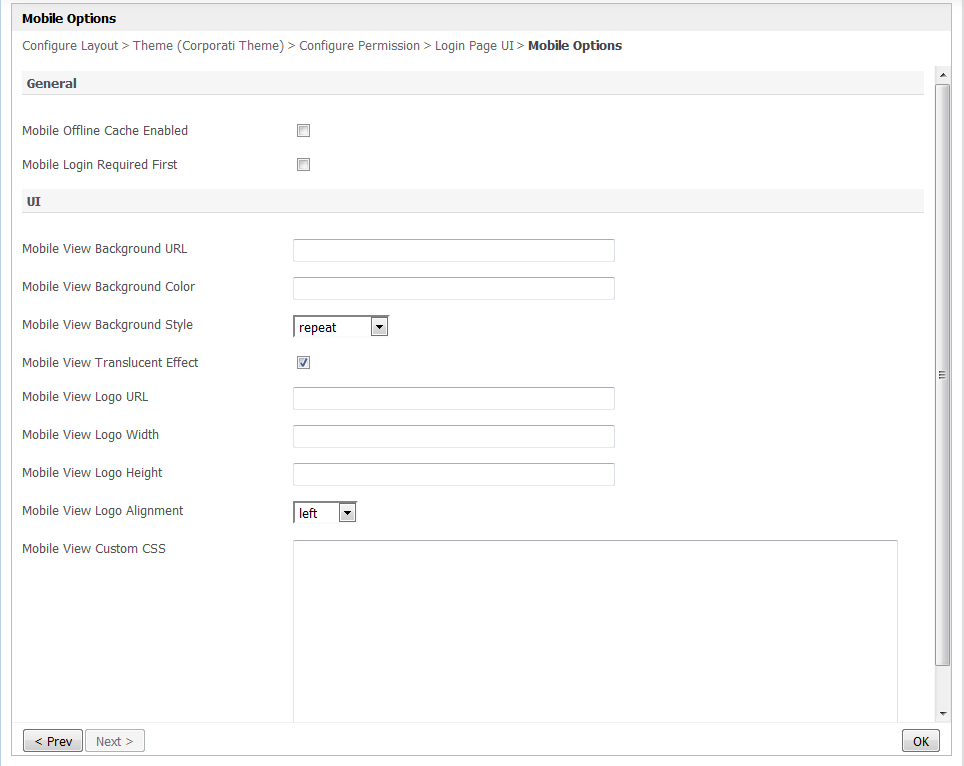Focus the Mobile View Logo URL field
This screenshot has height=766, width=964.
pyautogui.click(x=453, y=398)
